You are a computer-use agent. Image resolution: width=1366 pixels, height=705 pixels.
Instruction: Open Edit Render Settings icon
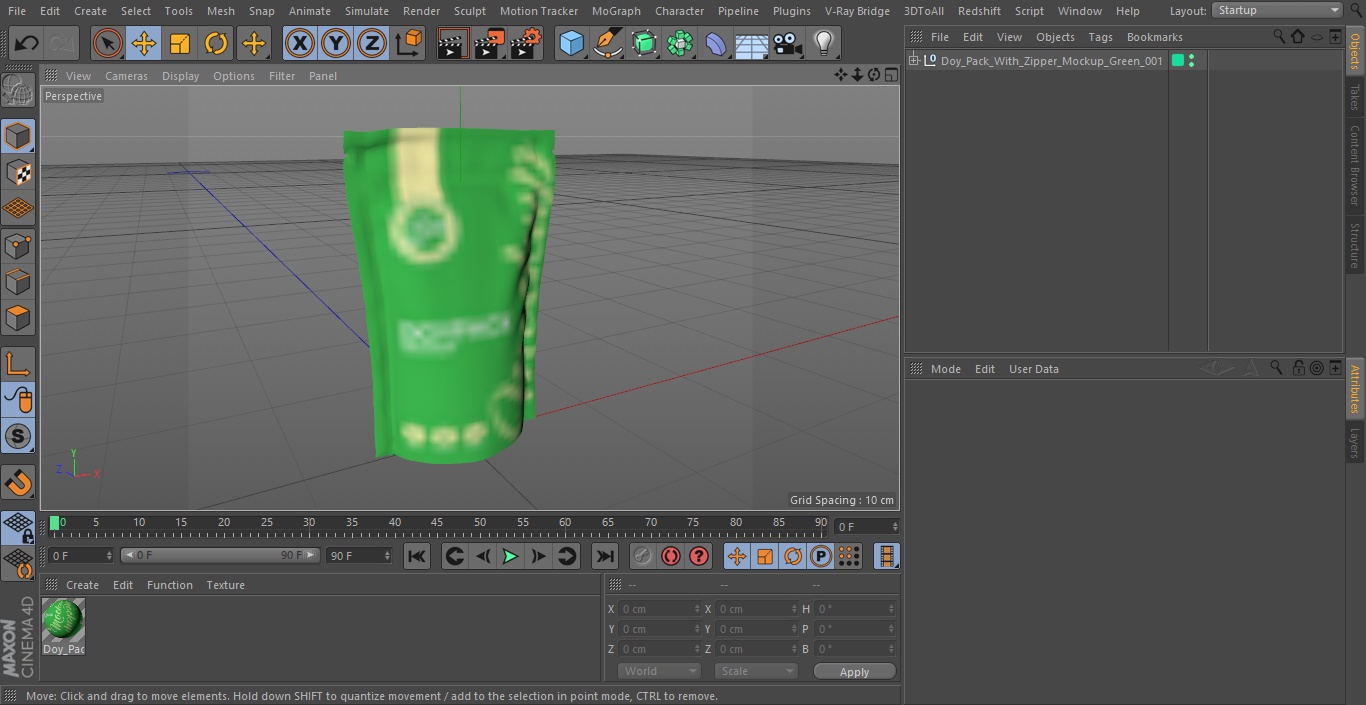(x=526, y=43)
